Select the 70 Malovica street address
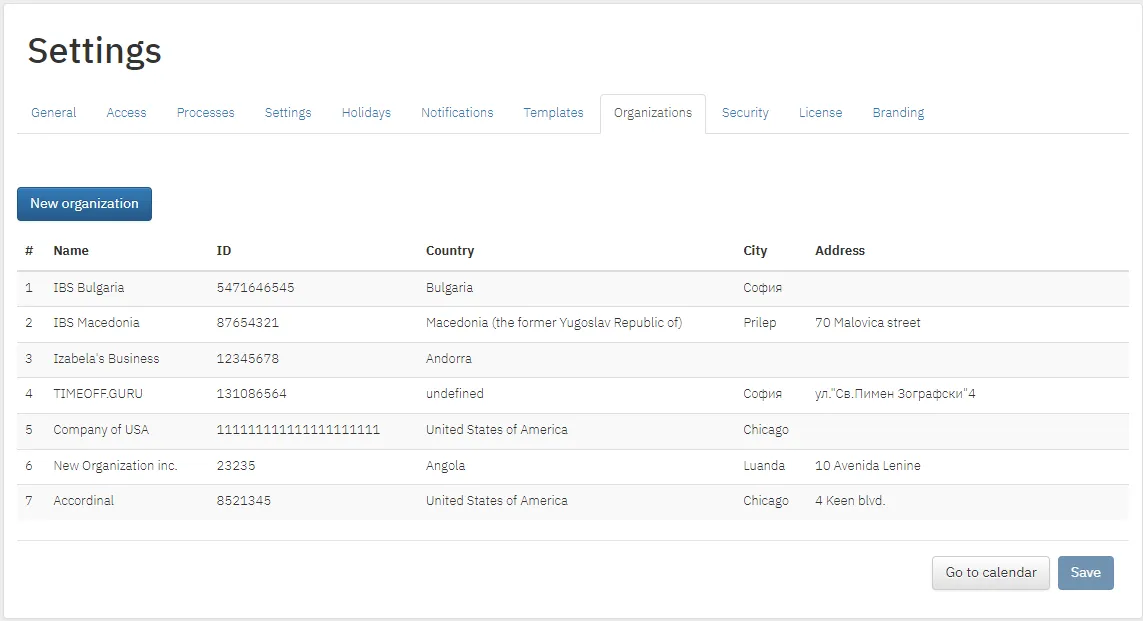The image size is (1143, 621). [x=867, y=323]
